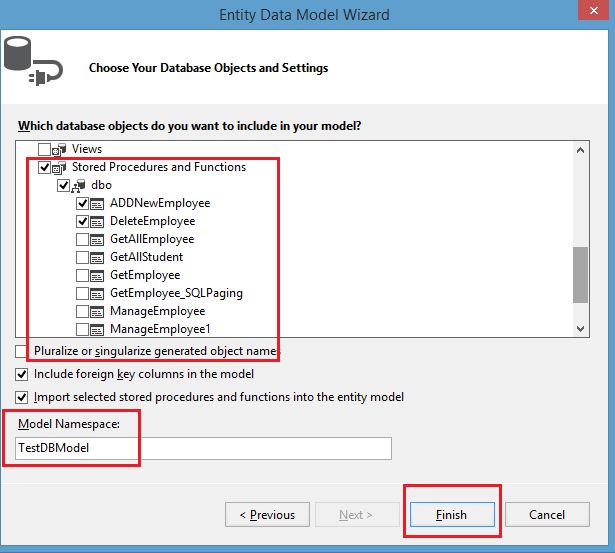Uncheck the DeleteEmployee checkbox
The width and height of the screenshot is (615, 553).
[82, 221]
